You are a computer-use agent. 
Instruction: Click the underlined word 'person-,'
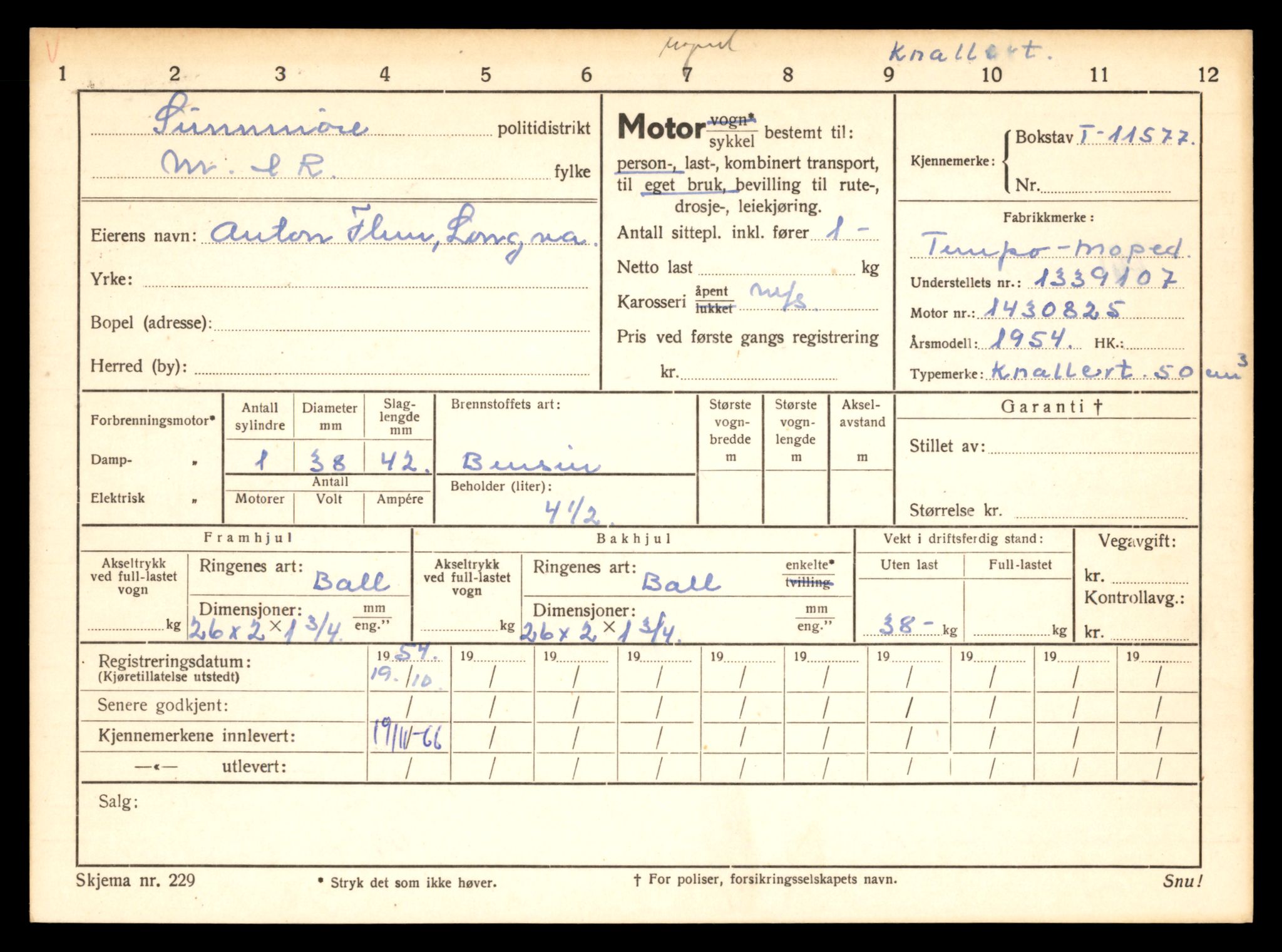[647, 164]
